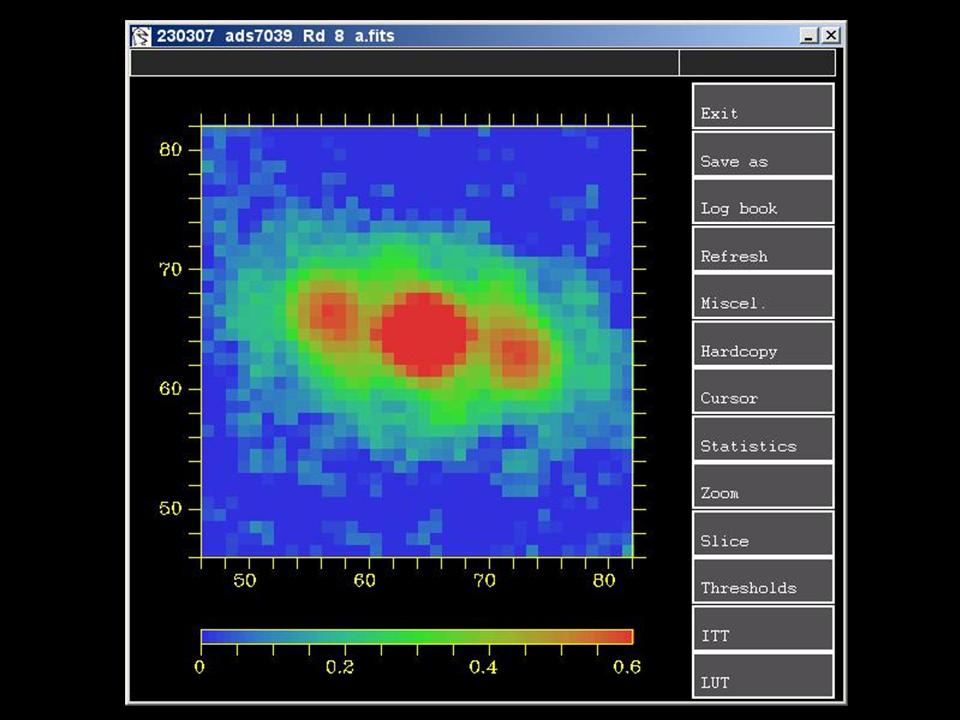Viewport: 960px width, 720px height.
Task: Show image Statistics
Action: click(x=762, y=439)
